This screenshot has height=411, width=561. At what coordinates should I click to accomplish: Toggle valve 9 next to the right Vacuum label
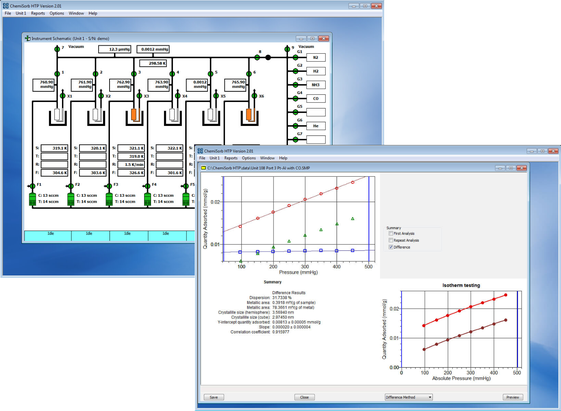pyautogui.click(x=287, y=49)
